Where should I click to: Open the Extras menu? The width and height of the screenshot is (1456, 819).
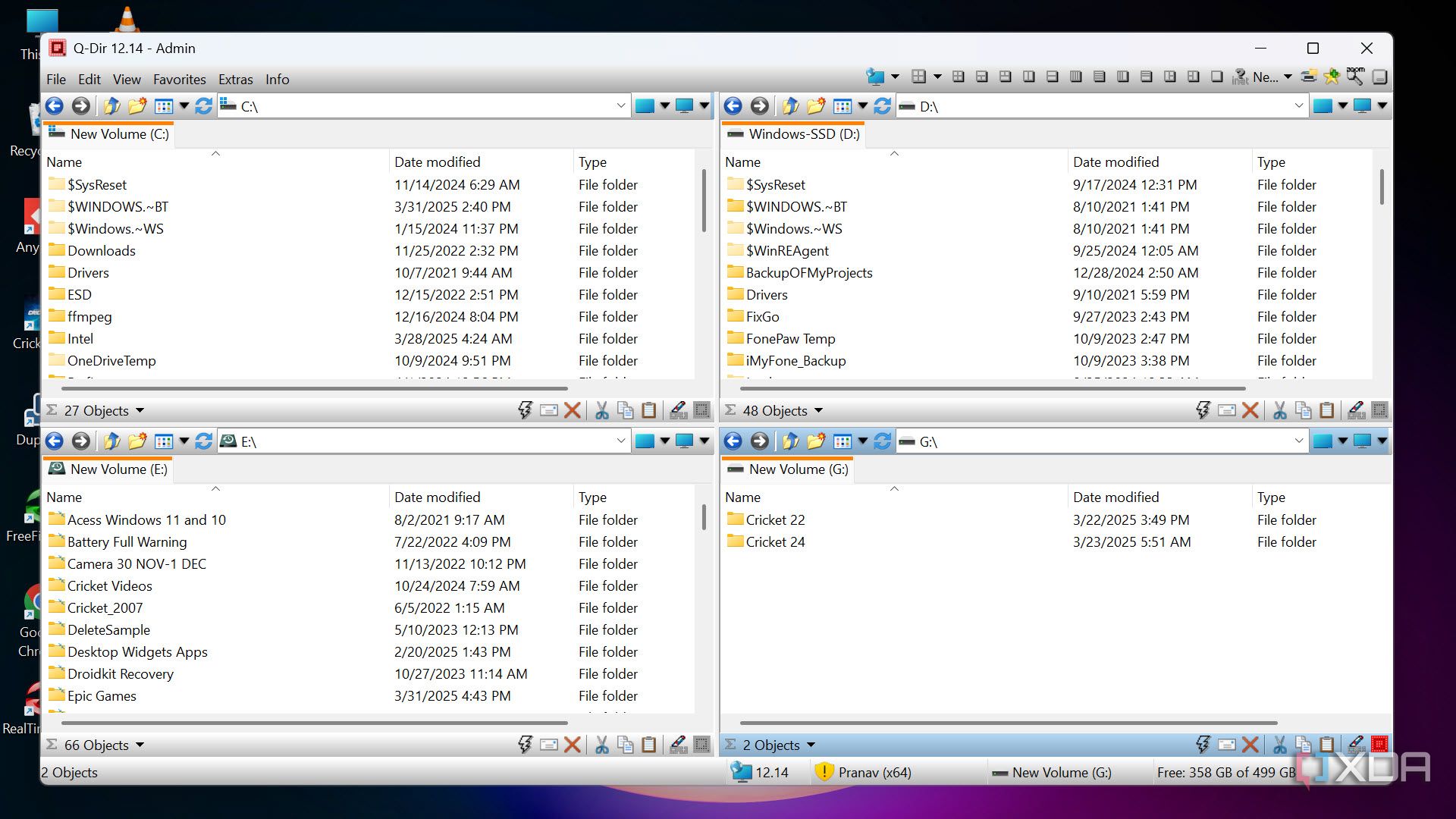click(235, 80)
